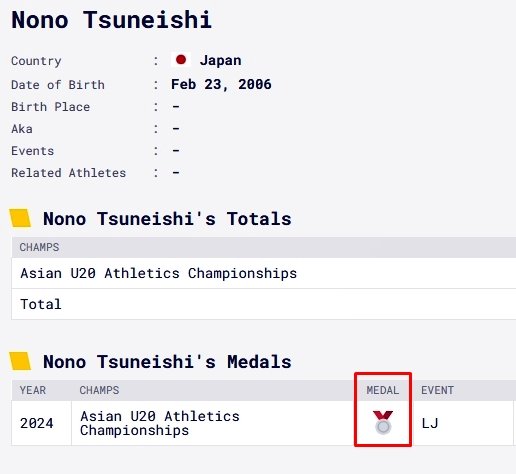The image size is (516, 474).
Task: Click the Feb 23, 2006 birth date
Action: pos(221,84)
